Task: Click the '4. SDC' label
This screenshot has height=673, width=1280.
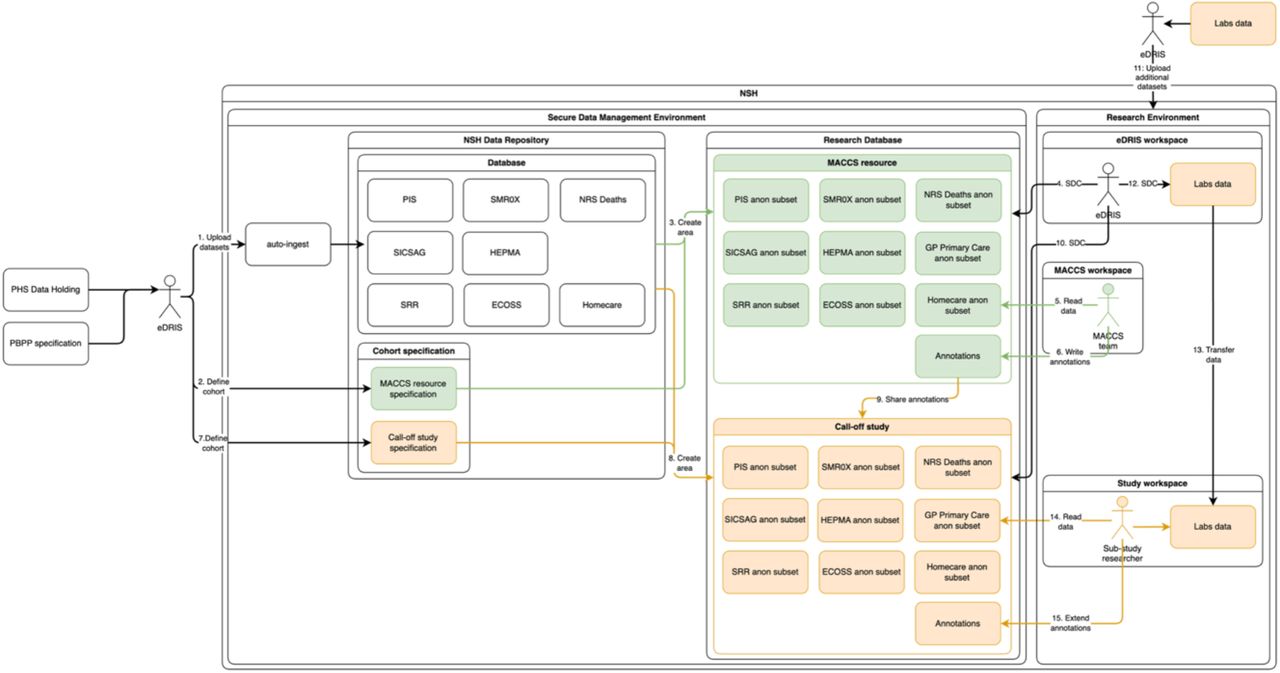Action: point(1070,184)
